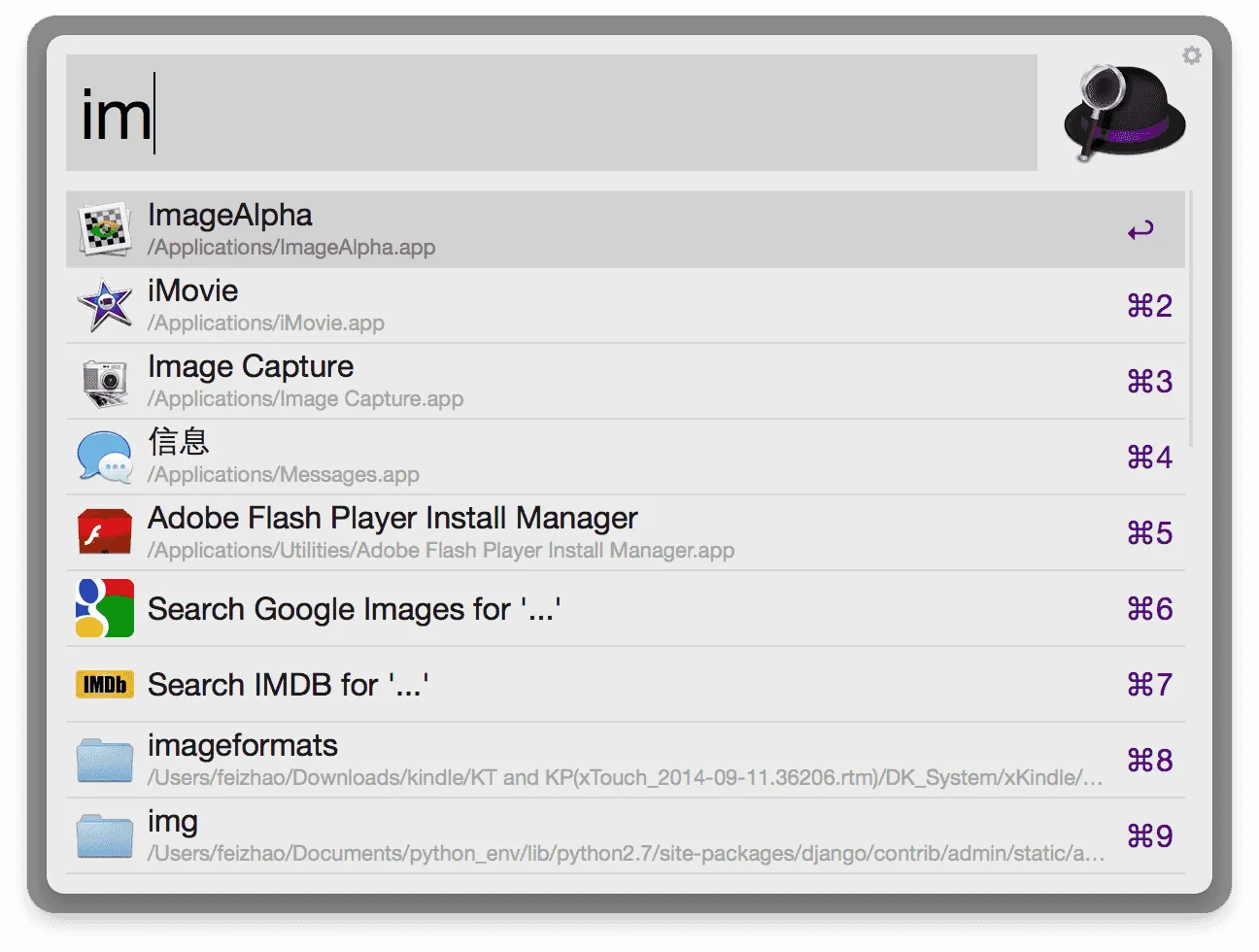Click the ImageAlpha app icon
This screenshot has width=1259, height=952.
pos(104,229)
